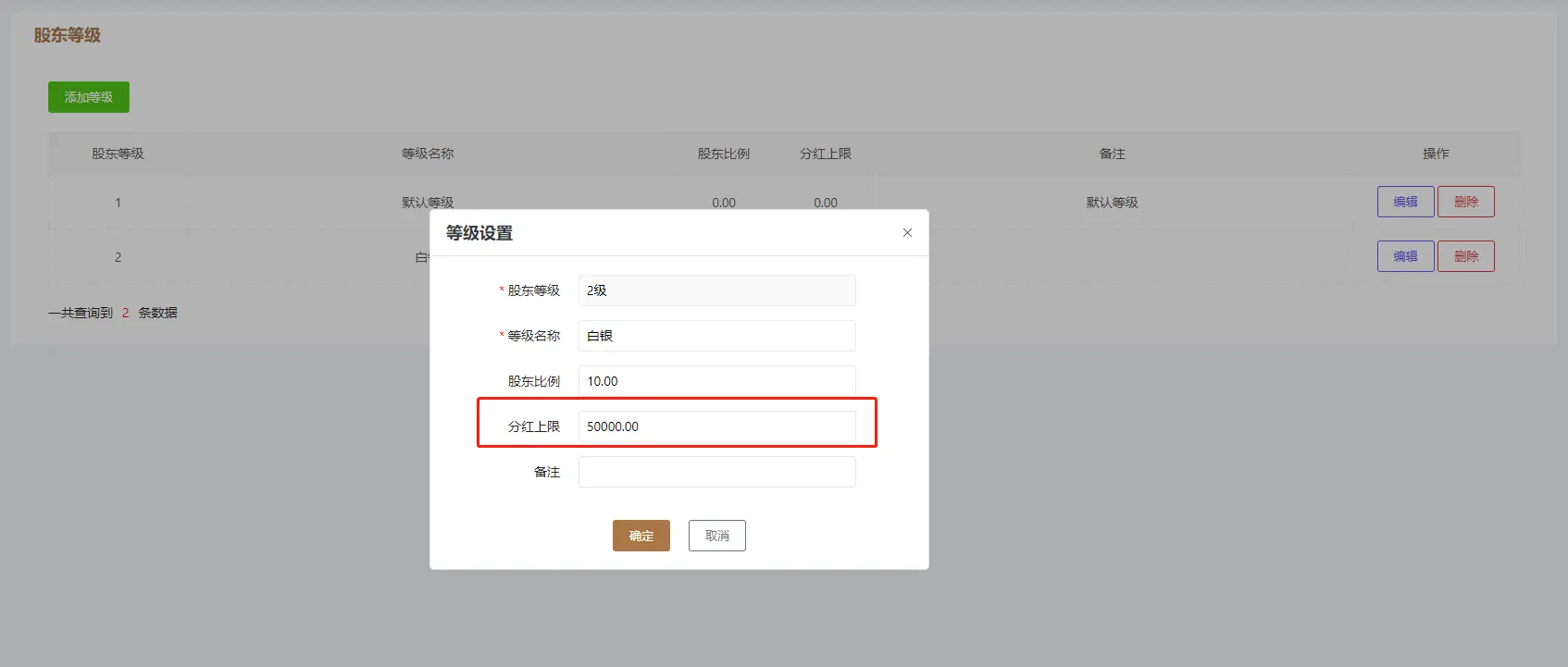This screenshot has height=667, width=1568.
Task: Click the 备注 column header
Action: (x=1112, y=154)
